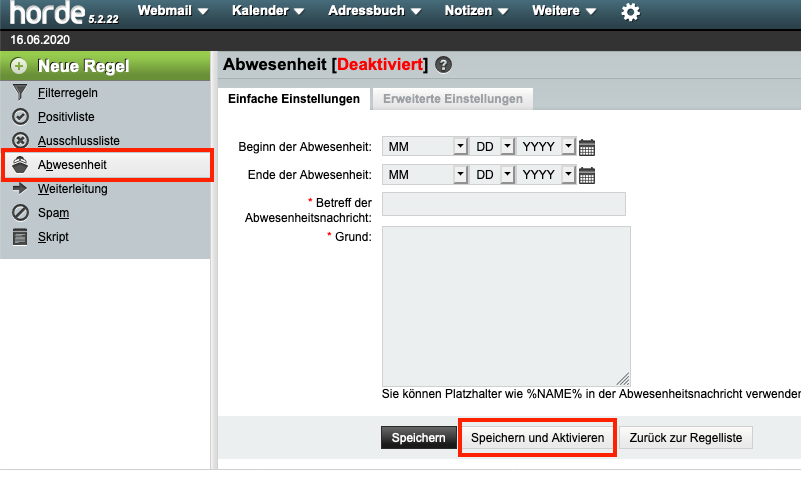The width and height of the screenshot is (801, 491).
Task: Click the Betreff der Abwesenheitsnachricht field
Action: [x=503, y=204]
